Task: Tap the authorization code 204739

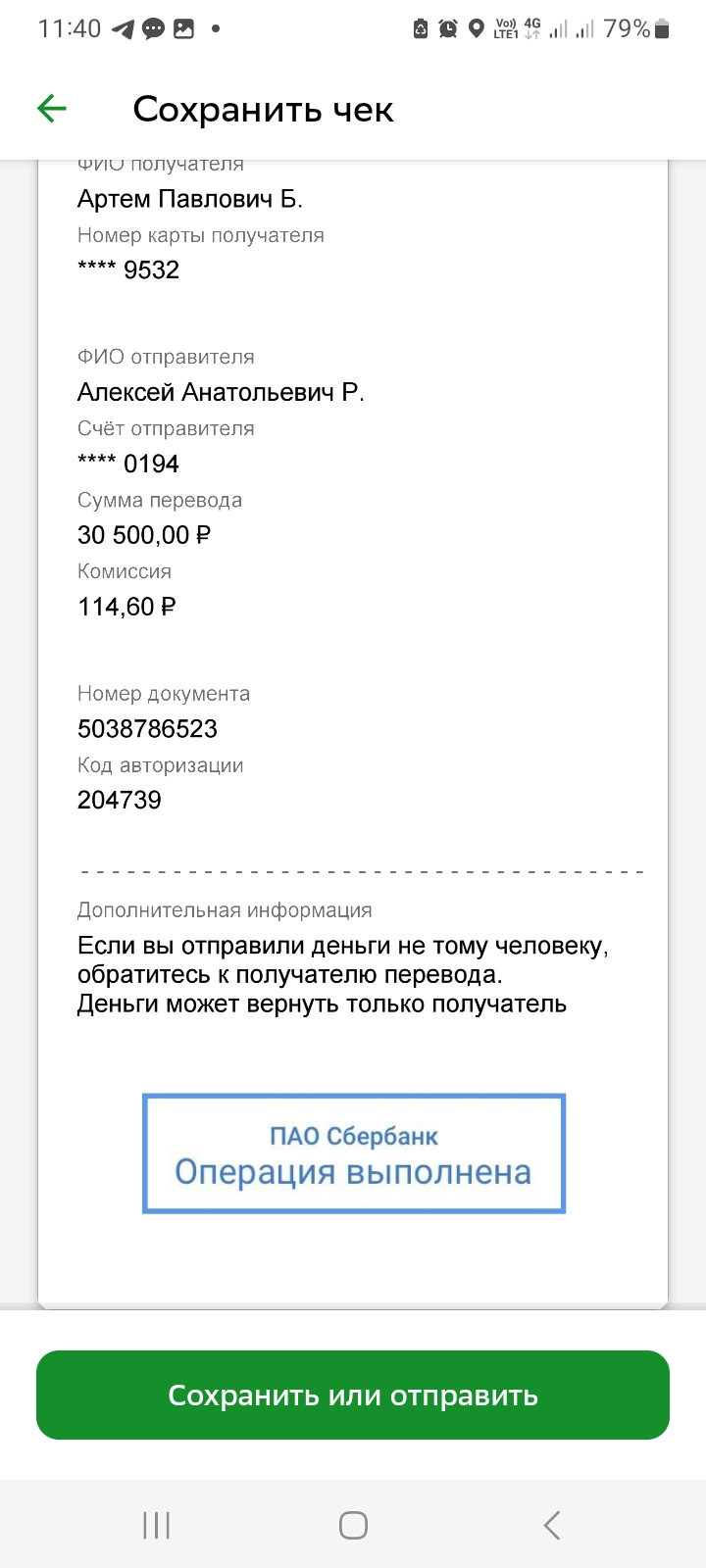Action: [120, 801]
